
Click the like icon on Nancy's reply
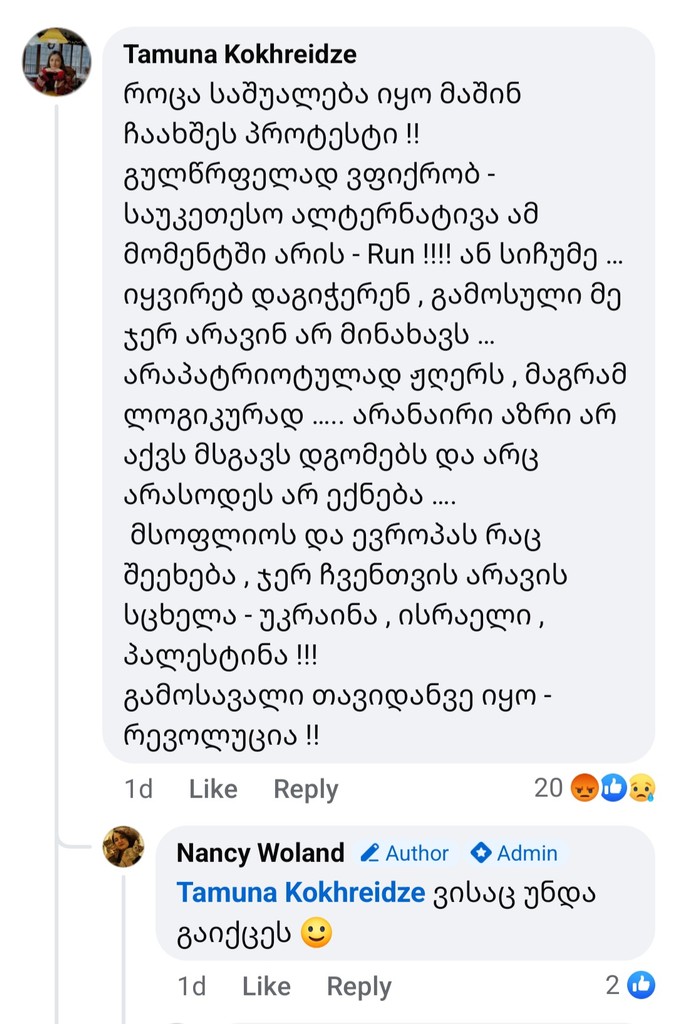[x=641, y=986]
